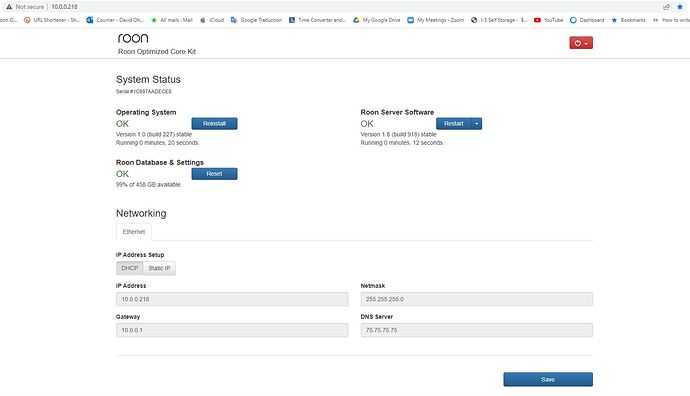Open the iCloud bookmark

(x=212, y=20)
